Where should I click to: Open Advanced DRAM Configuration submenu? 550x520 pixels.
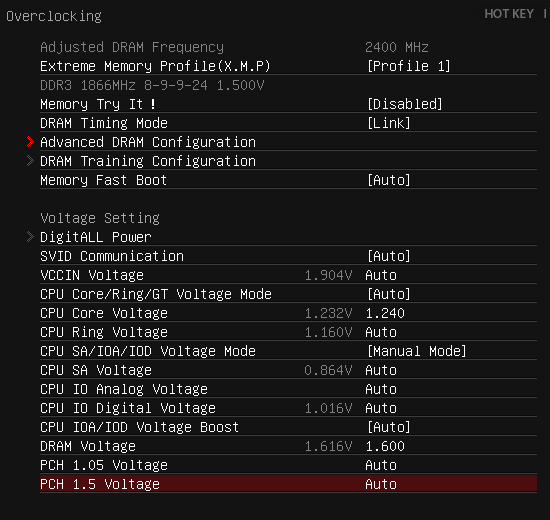(x=148, y=142)
